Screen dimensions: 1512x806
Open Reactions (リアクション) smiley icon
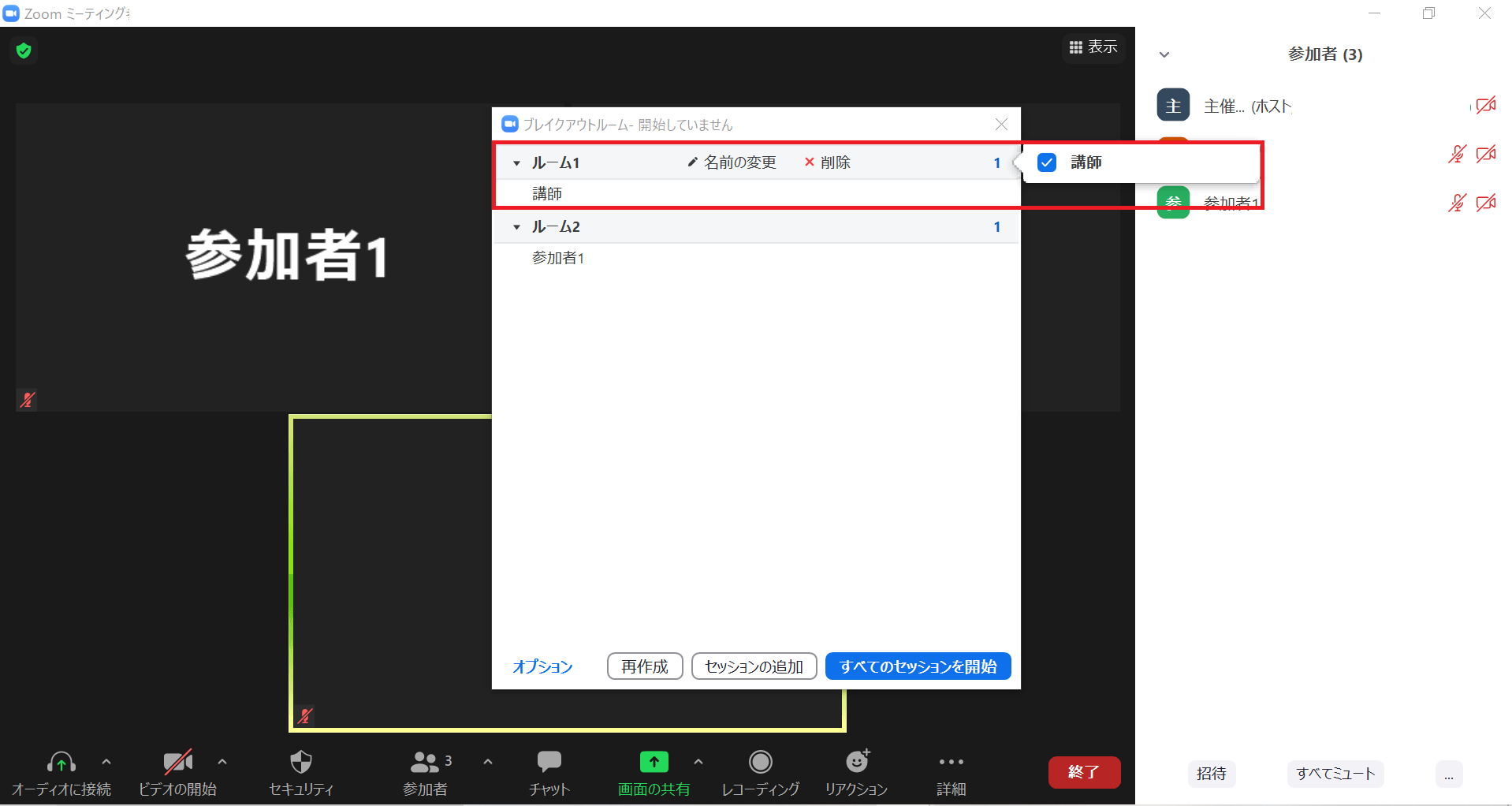tap(857, 762)
